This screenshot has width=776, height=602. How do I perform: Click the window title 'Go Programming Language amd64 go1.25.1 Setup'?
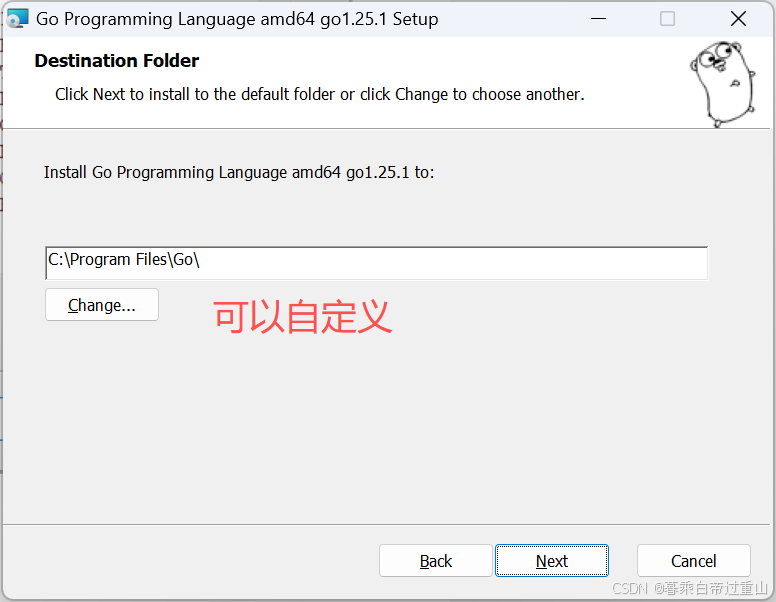point(237,19)
